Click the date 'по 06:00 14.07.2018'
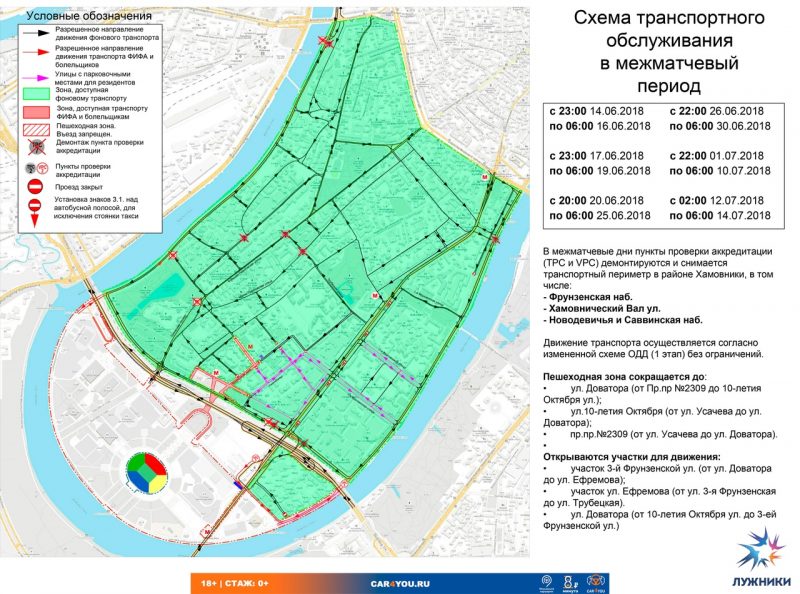The height and width of the screenshot is (594, 800). tap(720, 215)
